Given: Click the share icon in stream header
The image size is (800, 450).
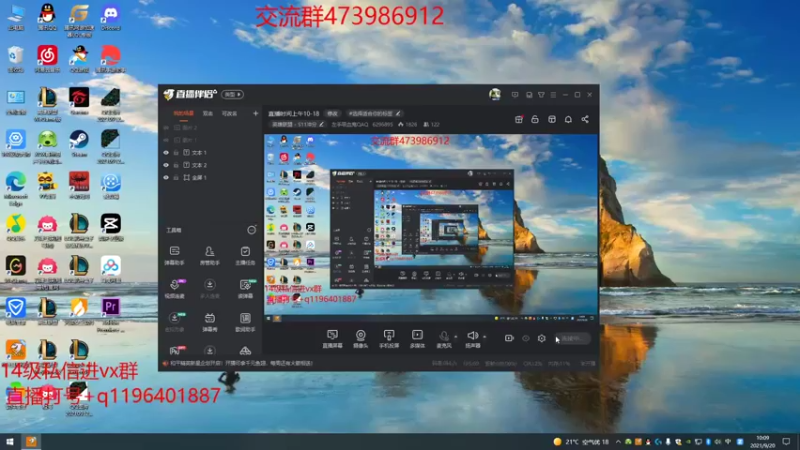Looking at the screenshot, I should [585, 119].
